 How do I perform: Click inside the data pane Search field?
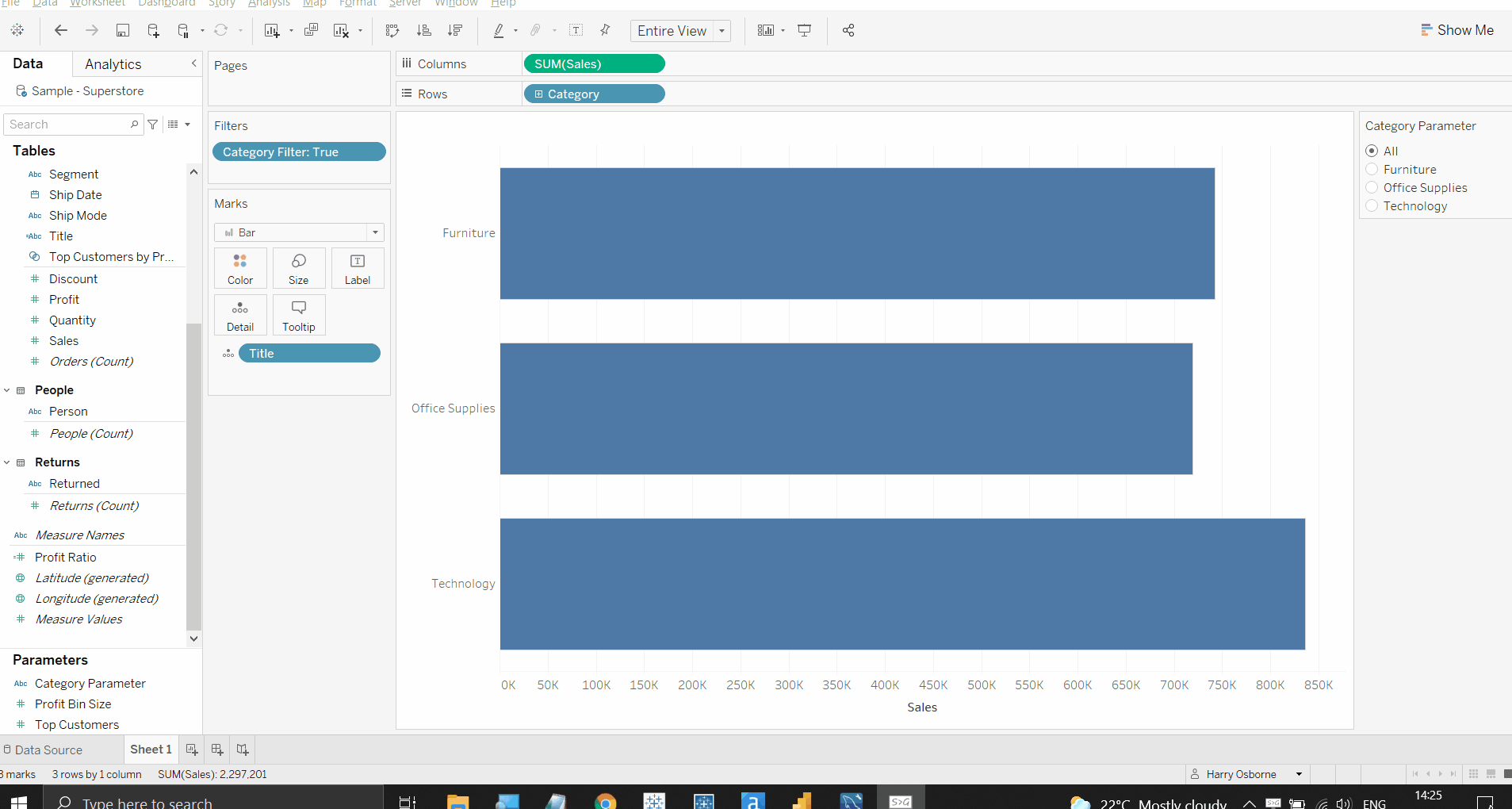point(67,124)
